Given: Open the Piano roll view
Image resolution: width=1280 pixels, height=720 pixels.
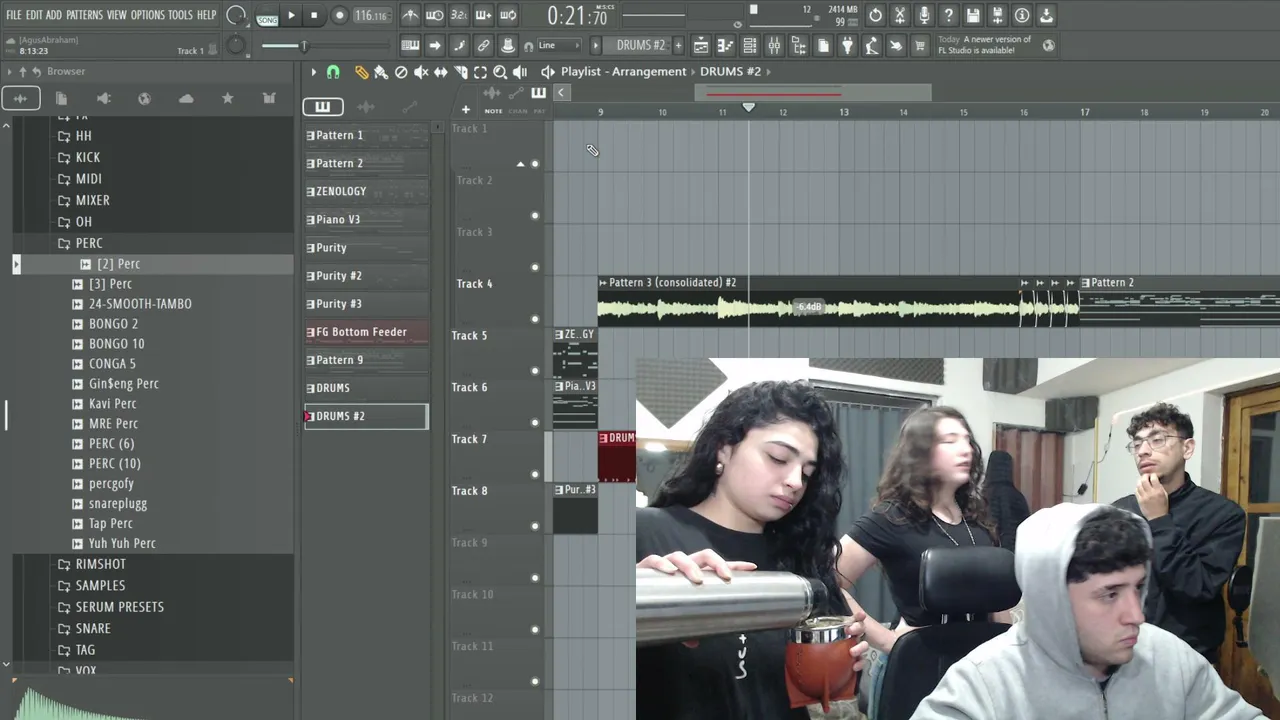Looking at the screenshot, I should point(725,45).
